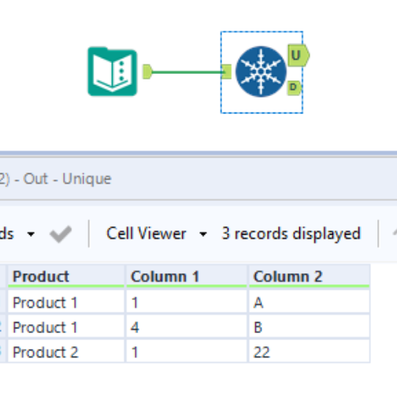The image size is (397, 400).
Task: Select the Text Input book tool
Action: (x=112, y=71)
